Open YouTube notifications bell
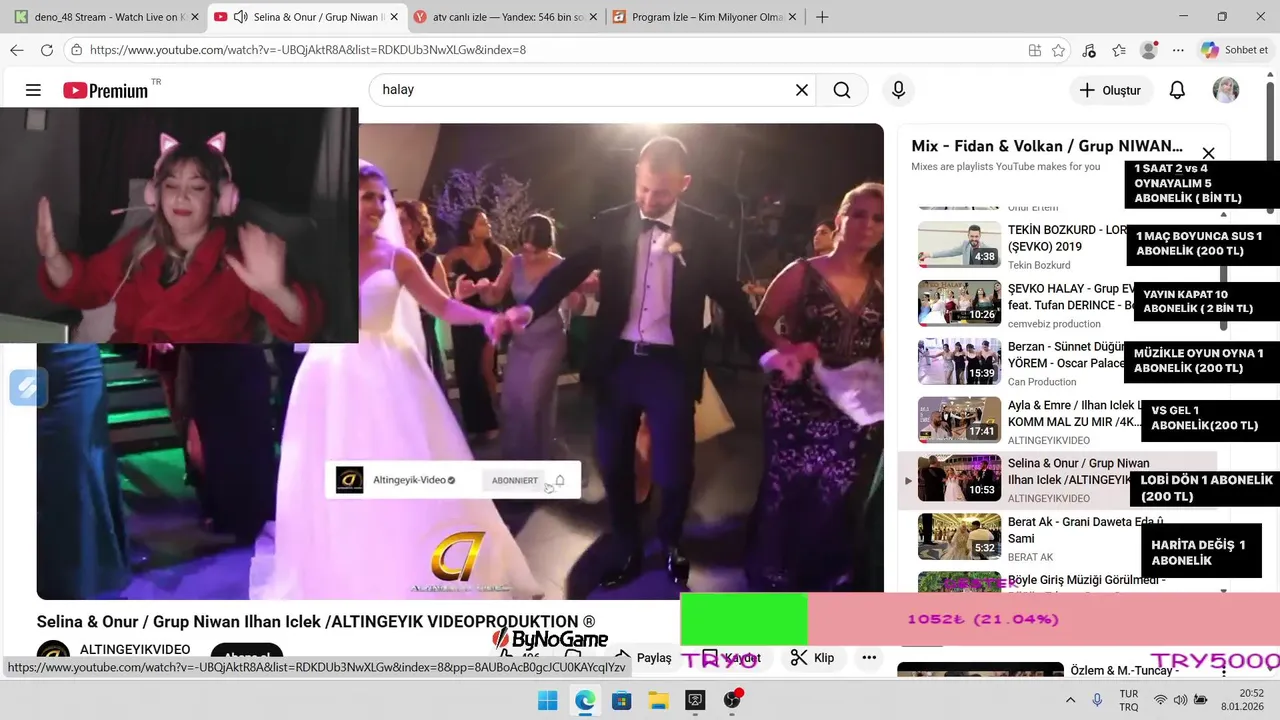The image size is (1280, 720). click(1177, 90)
